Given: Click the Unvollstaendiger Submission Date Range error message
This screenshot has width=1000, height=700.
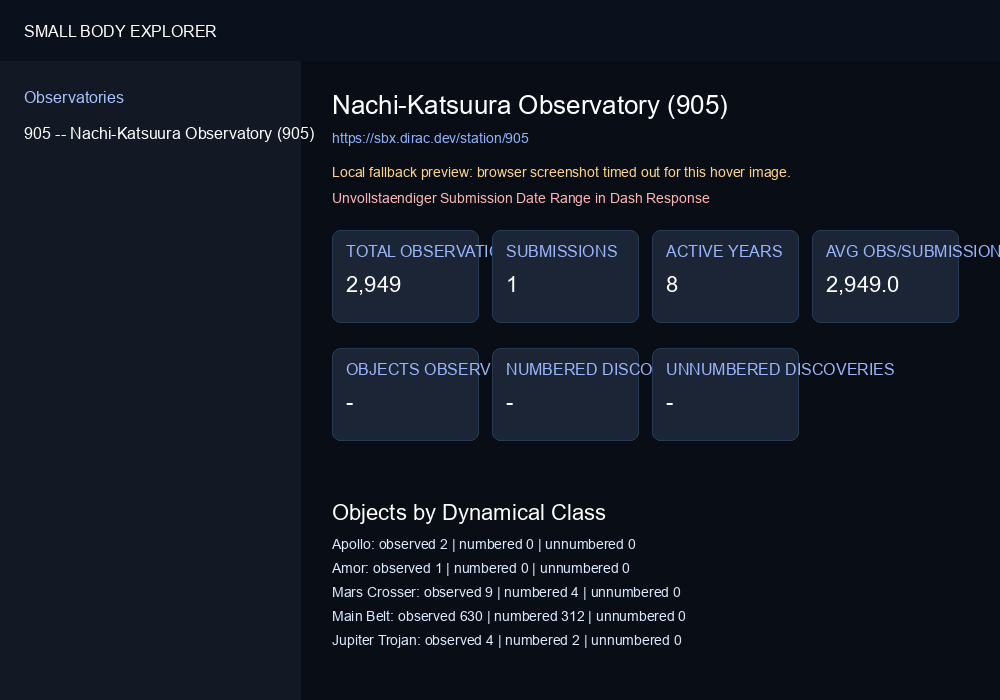Looking at the screenshot, I should coord(520,198).
